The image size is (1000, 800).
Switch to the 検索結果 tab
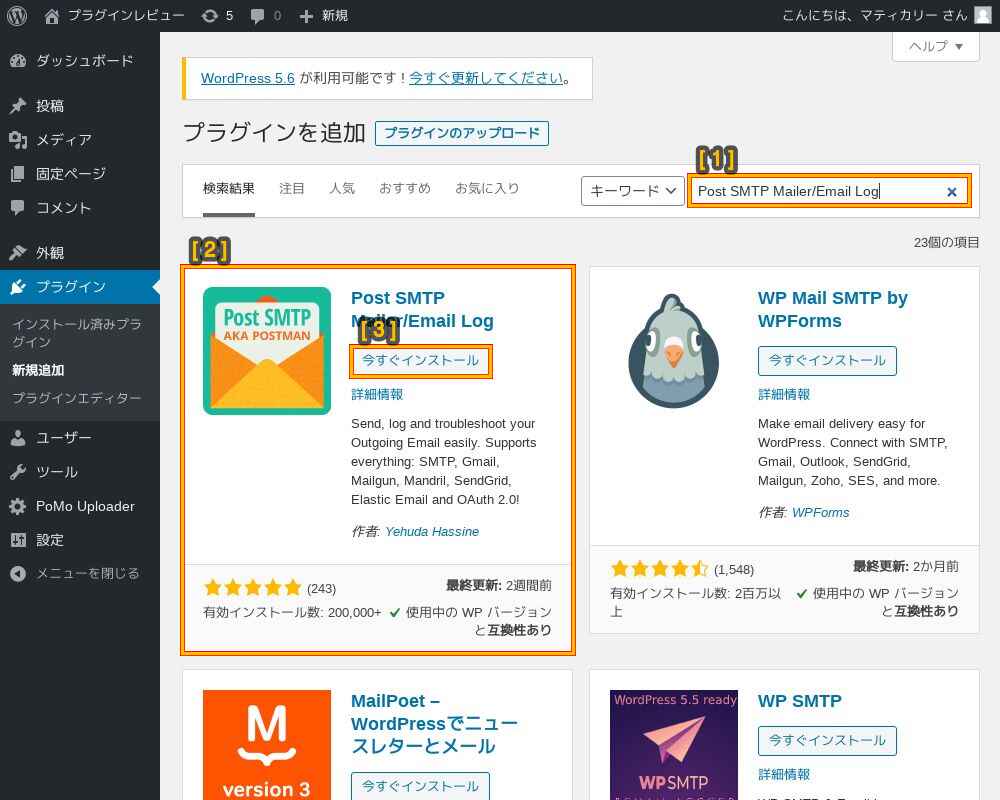229,189
